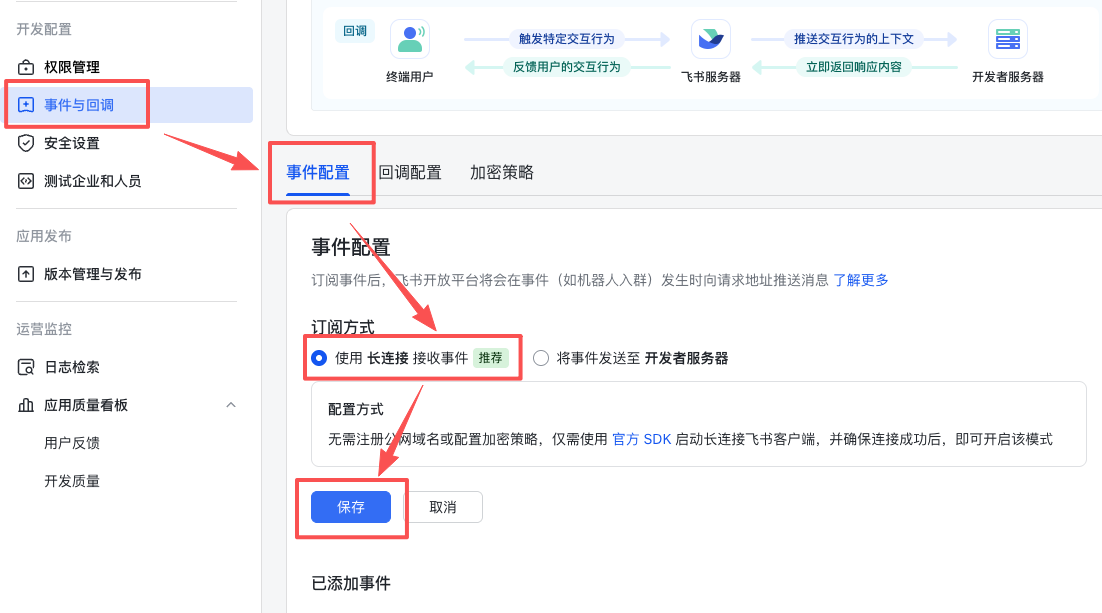Click the 安全设置 shield icon

point(26,143)
